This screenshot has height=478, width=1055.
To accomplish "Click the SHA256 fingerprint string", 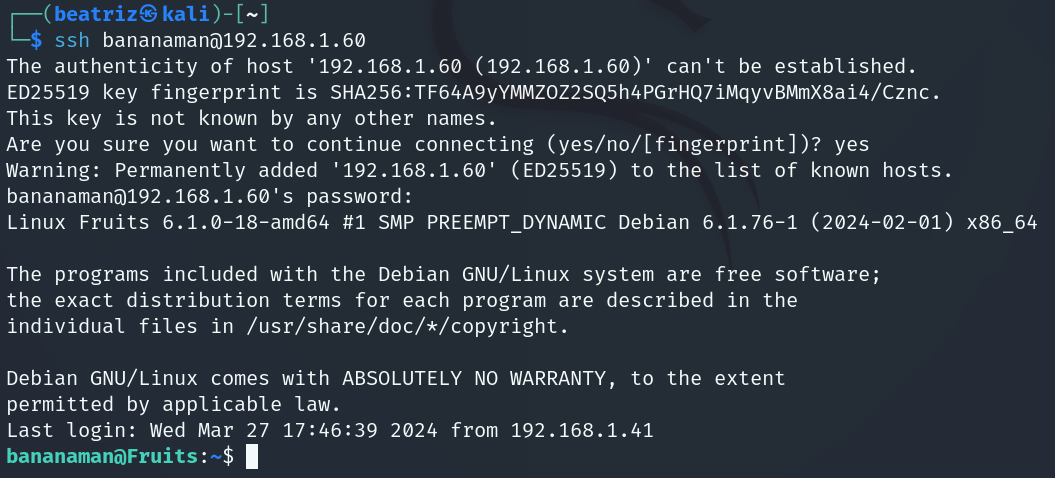I will (x=634, y=92).
